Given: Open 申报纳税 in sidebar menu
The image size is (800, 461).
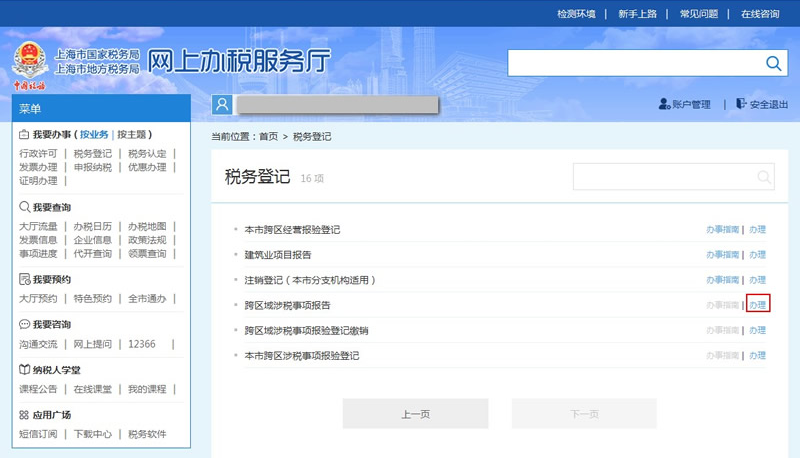Looking at the screenshot, I should coord(92,167).
